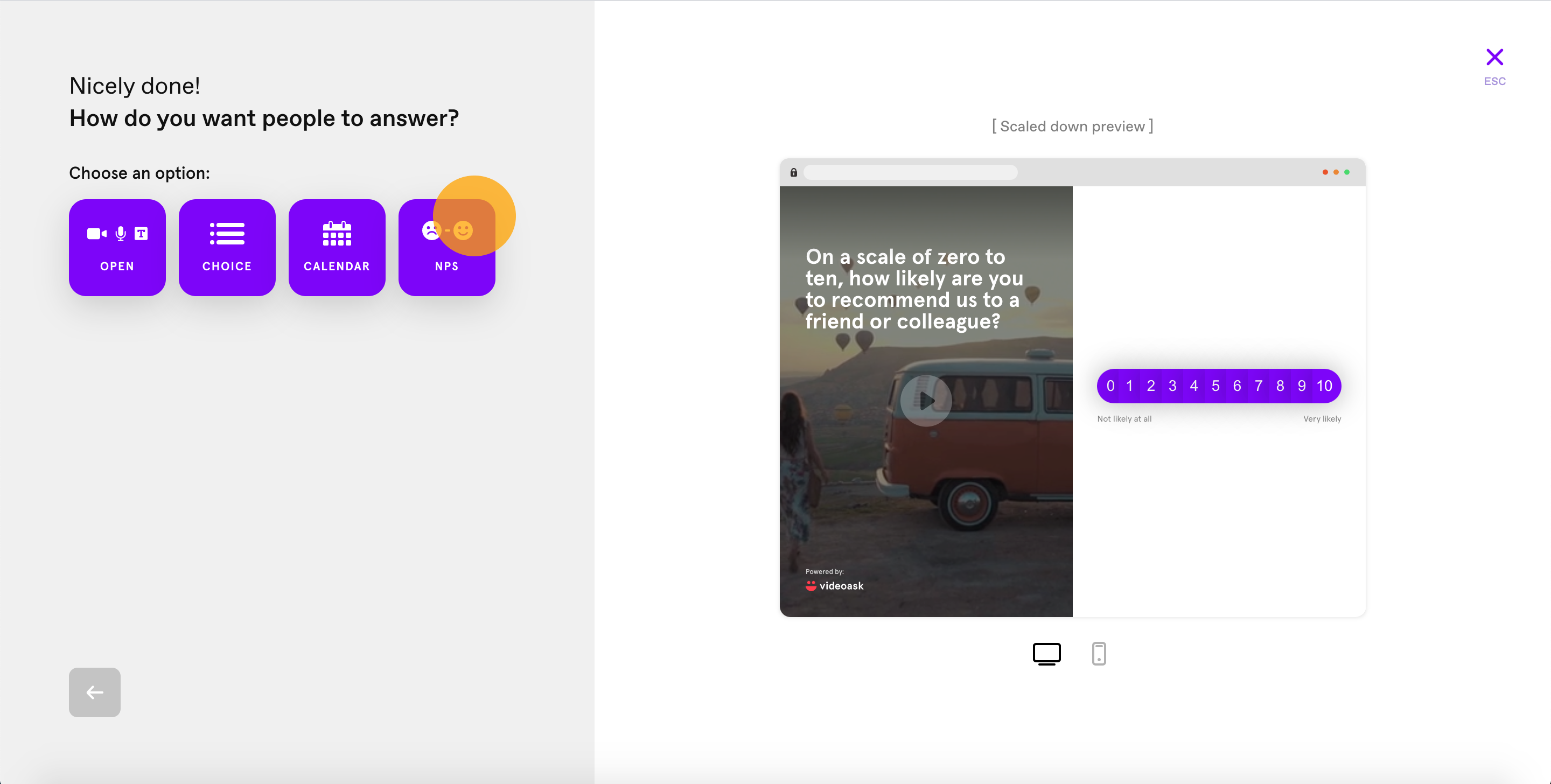Screen dimensions: 1551x784
Task: Click NPS score 6 in preview
Action: (1236, 386)
